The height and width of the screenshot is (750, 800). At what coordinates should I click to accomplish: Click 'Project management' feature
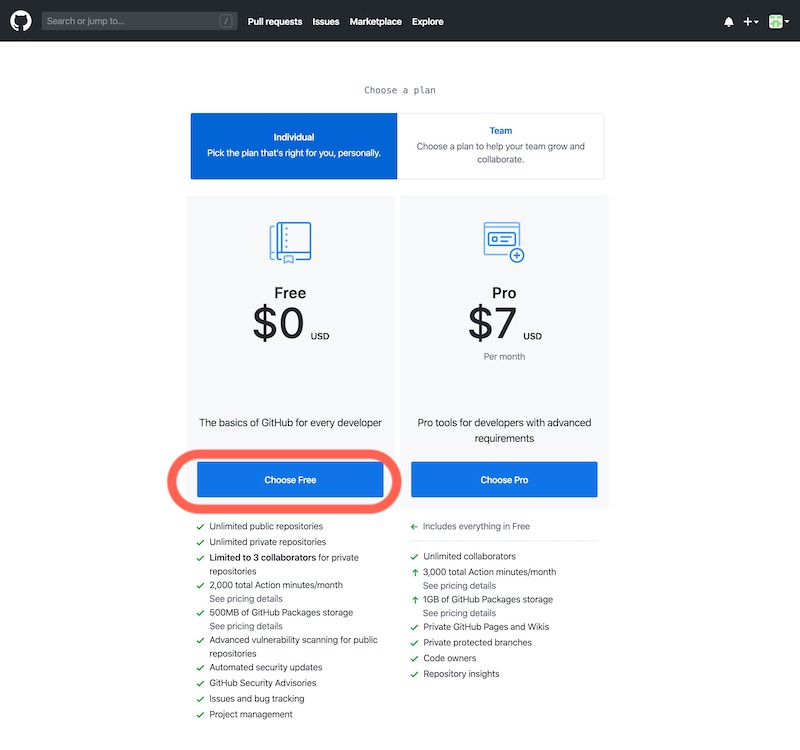[x=251, y=714]
